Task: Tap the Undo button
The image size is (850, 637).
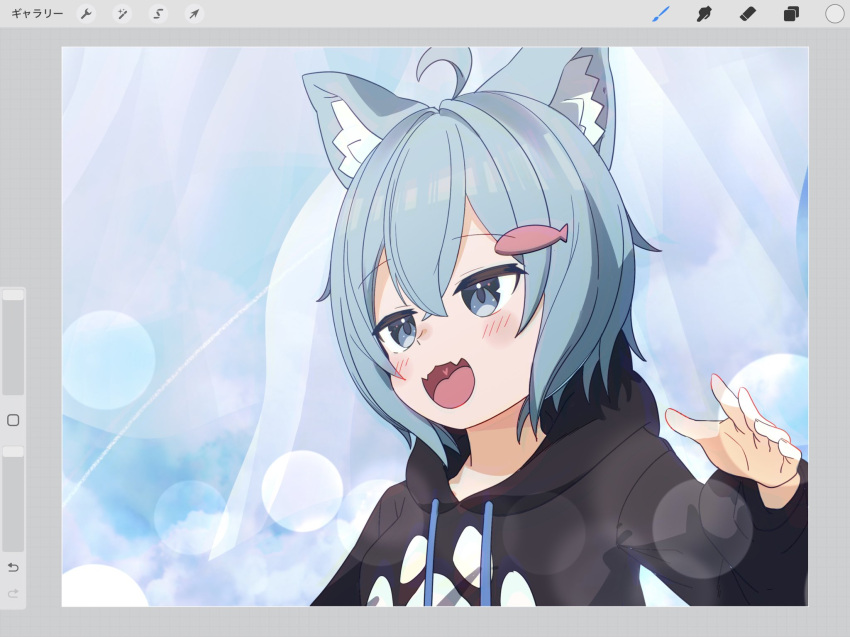Action: 11,566
